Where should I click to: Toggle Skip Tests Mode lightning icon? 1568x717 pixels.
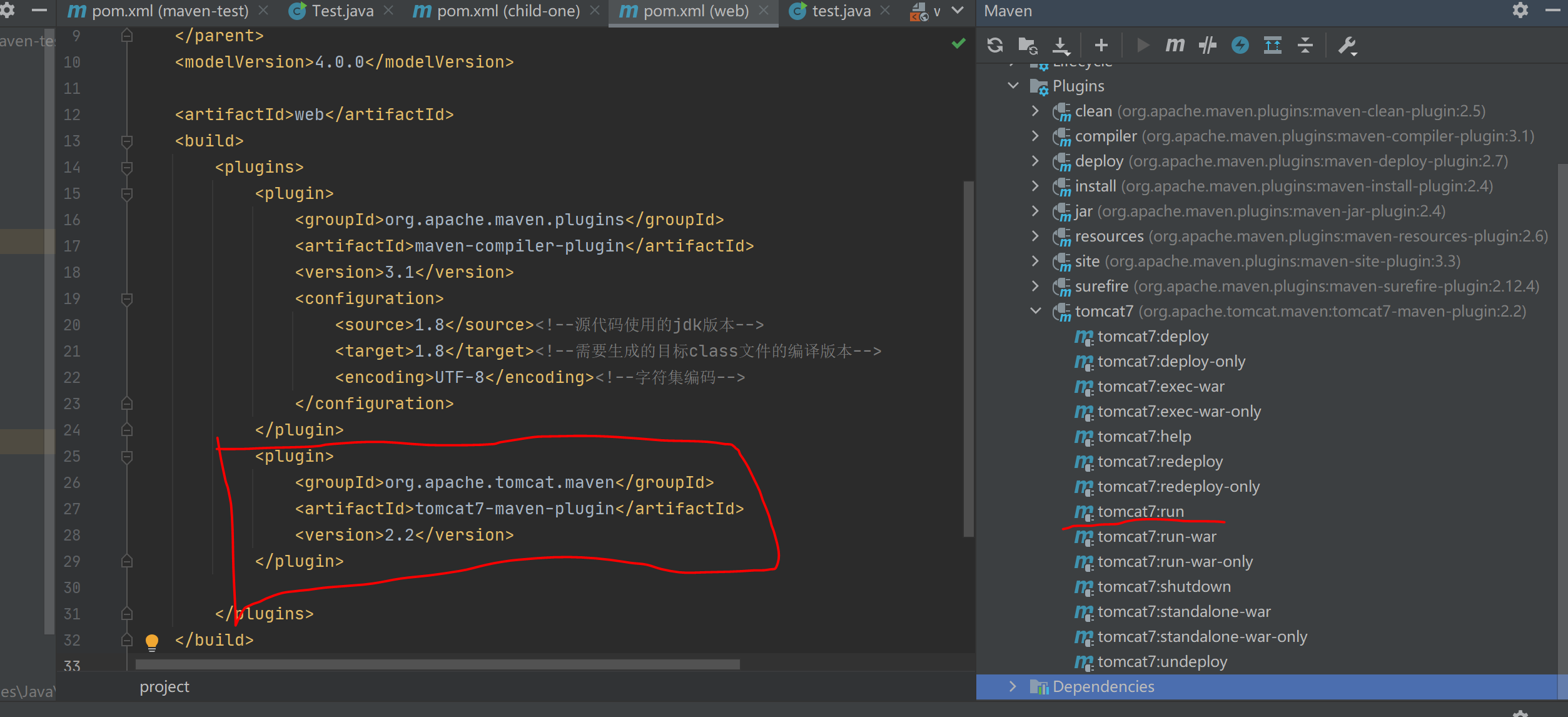(1240, 45)
